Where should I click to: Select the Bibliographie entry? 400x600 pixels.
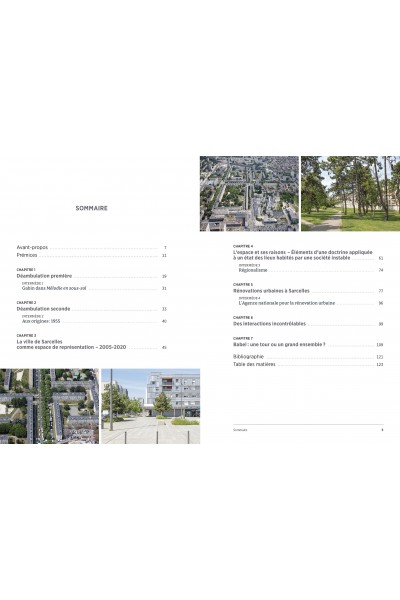click(308, 357)
